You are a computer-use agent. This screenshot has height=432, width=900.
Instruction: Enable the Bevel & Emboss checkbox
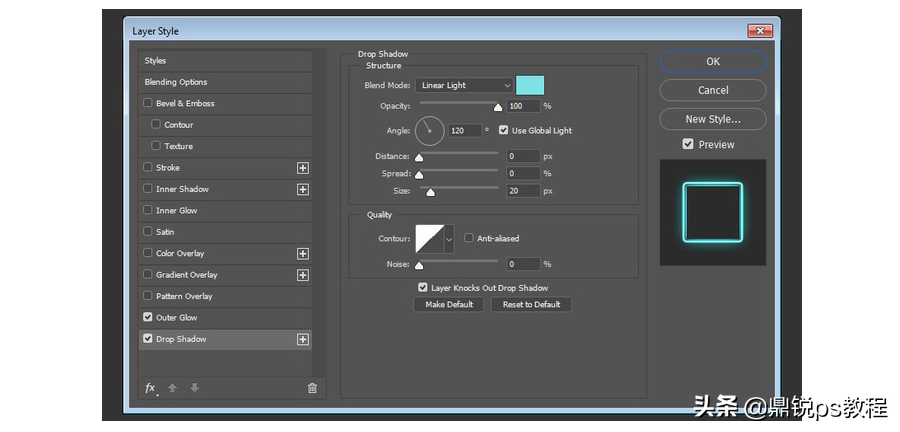pos(148,103)
